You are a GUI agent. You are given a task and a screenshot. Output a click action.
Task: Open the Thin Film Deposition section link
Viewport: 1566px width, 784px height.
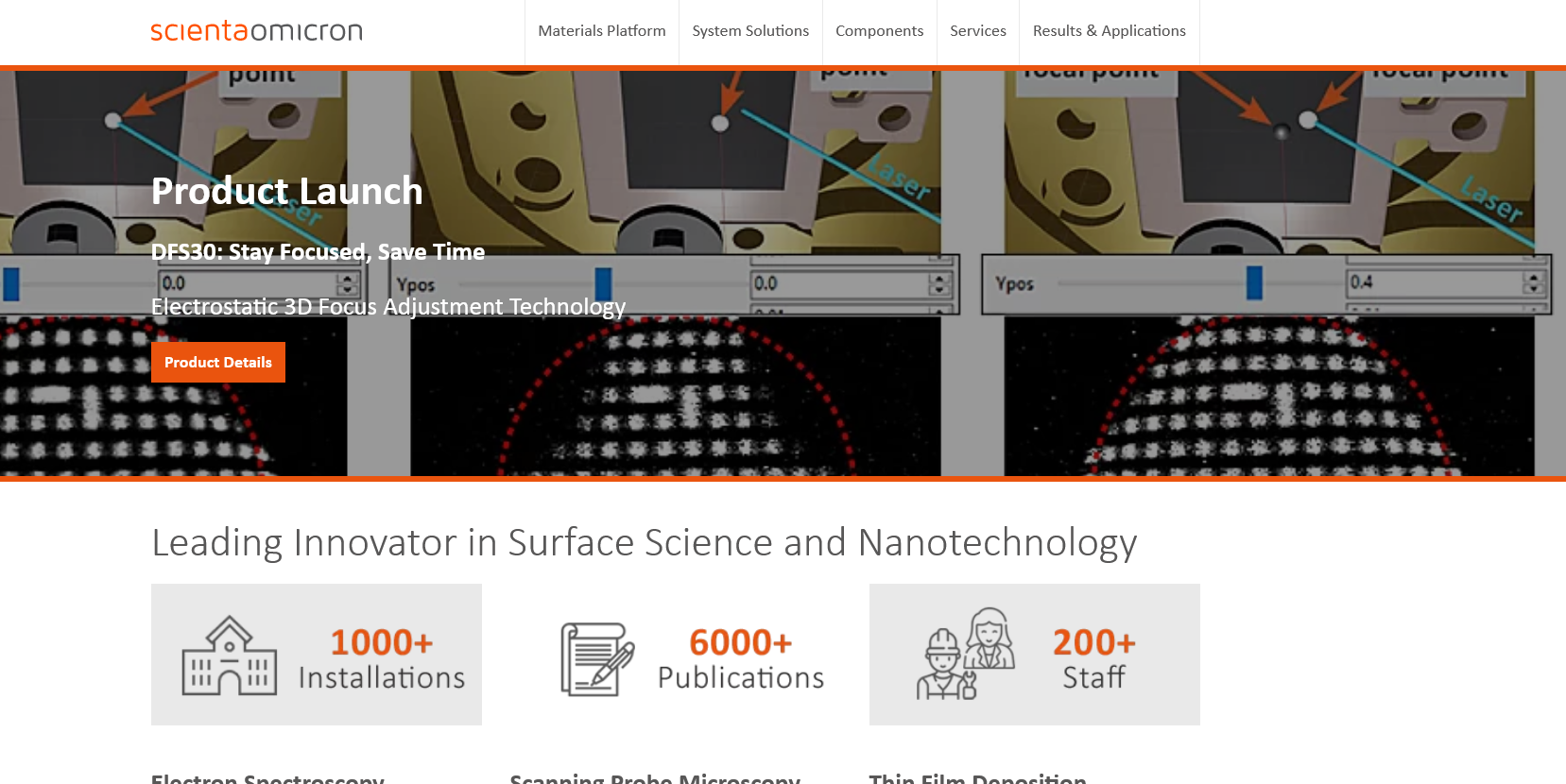point(978,777)
